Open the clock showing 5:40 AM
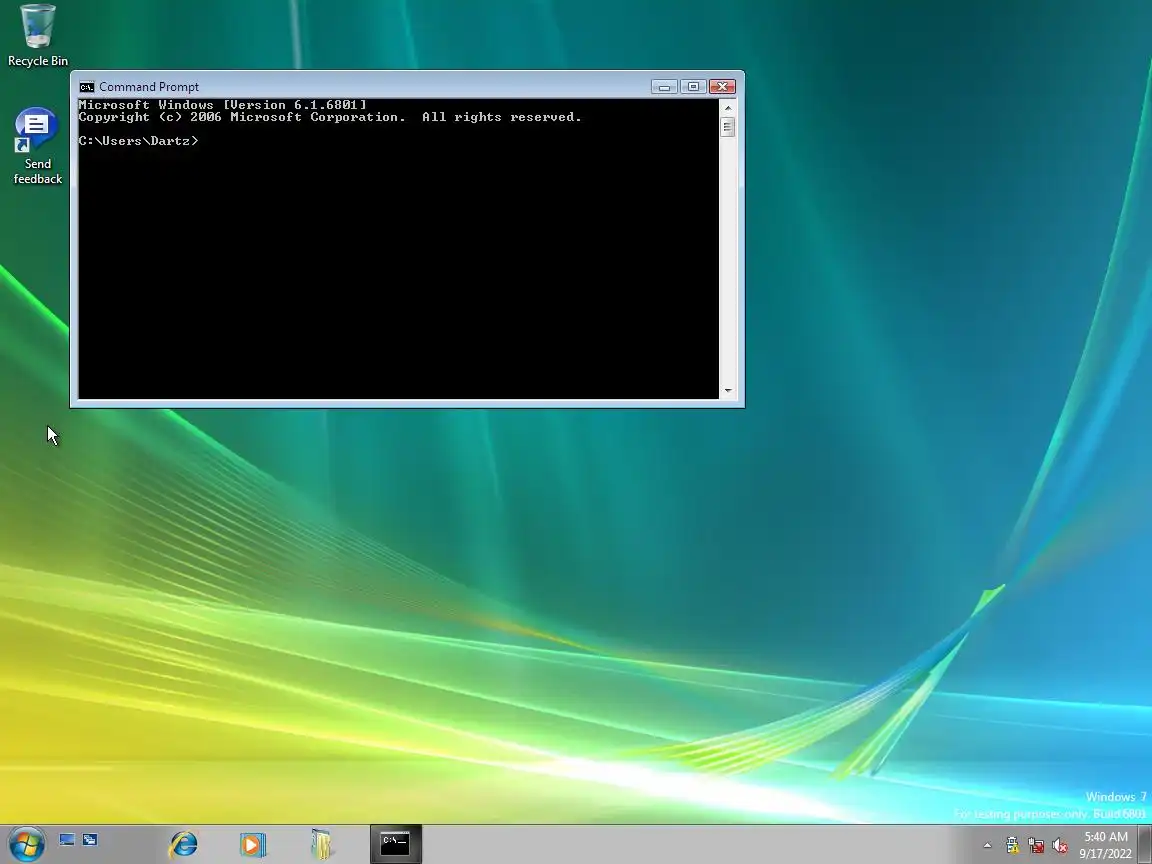This screenshot has height=864, width=1152. click(x=1106, y=845)
